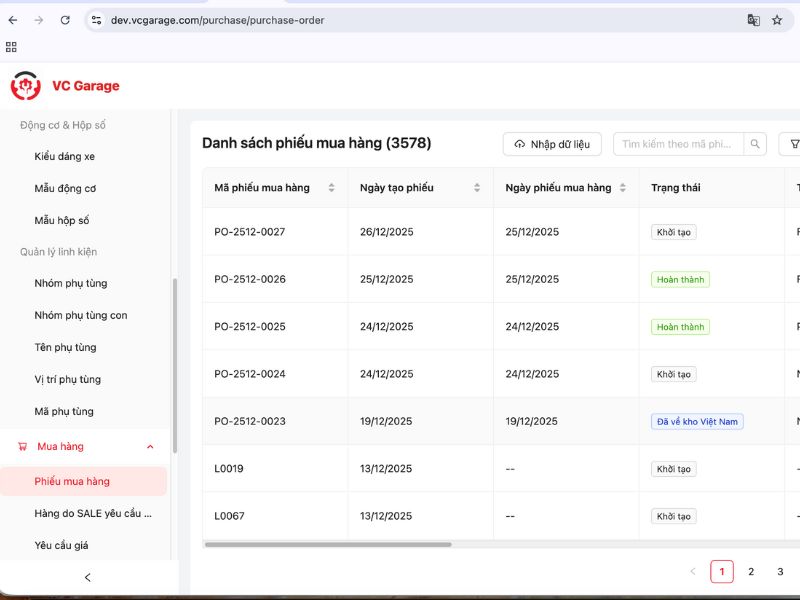Click the Nhập dữ liệu button
This screenshot has width=800, height=600.
tap(552, 144)
